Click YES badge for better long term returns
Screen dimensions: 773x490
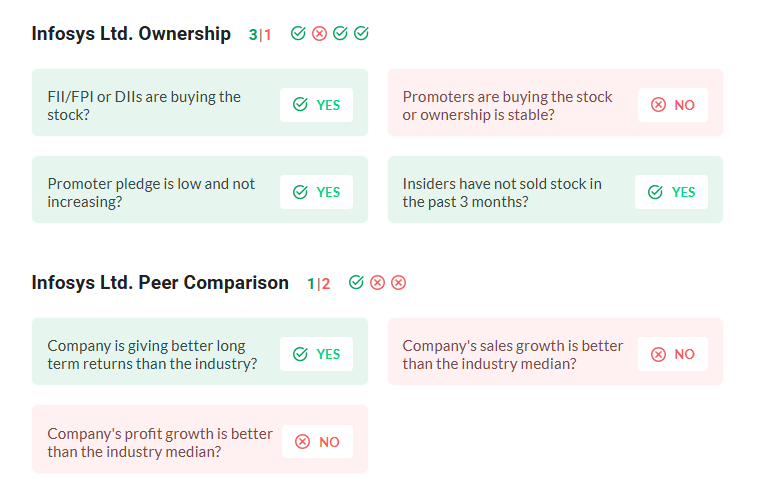(316, 354)
